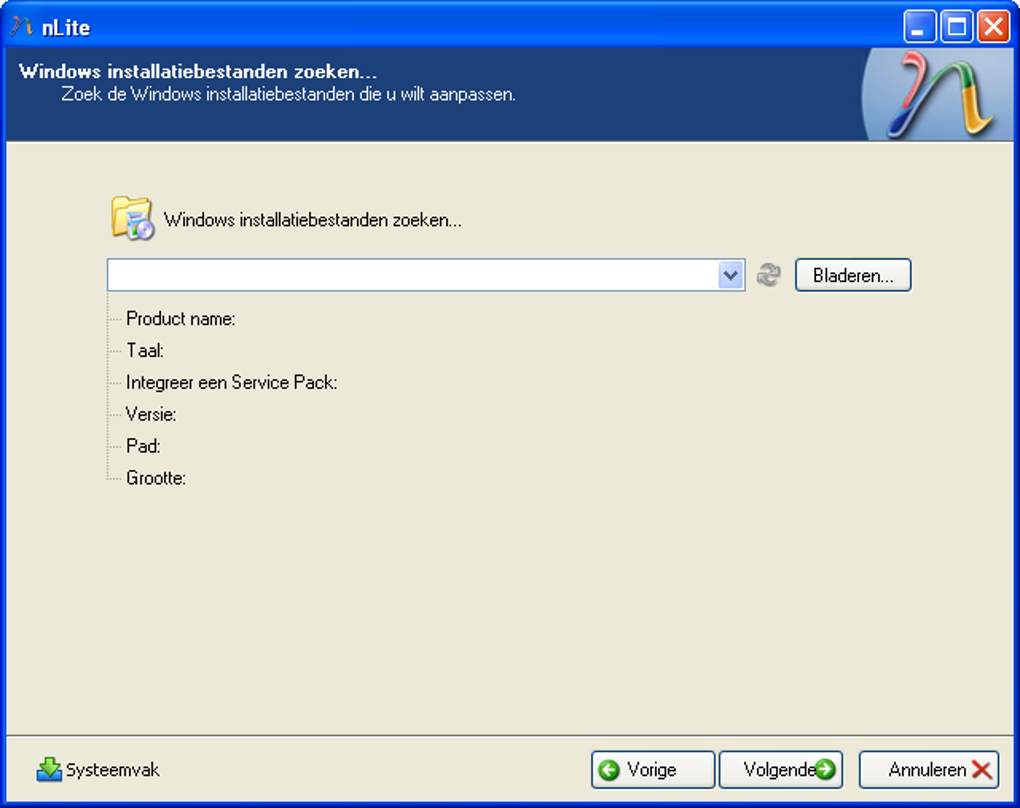Viewport: 1020px width, 808px height.
Task: Minimize the nLite window
Action: (x=919, y=27)
